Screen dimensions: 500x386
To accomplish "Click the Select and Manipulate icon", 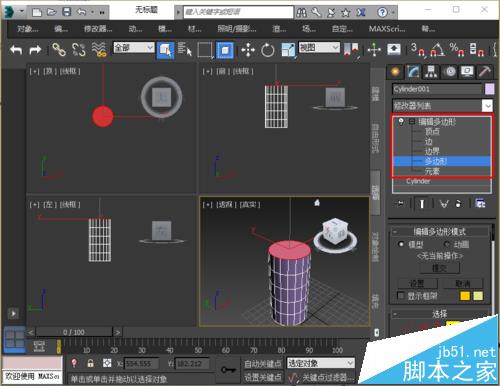I will click(x=374, y=50).
